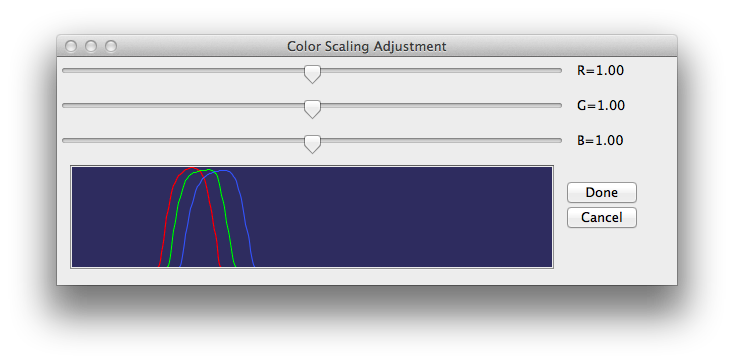Click the red histogram curve peak
The width and height of the screenshot is (734, 364).
point(192,167)
